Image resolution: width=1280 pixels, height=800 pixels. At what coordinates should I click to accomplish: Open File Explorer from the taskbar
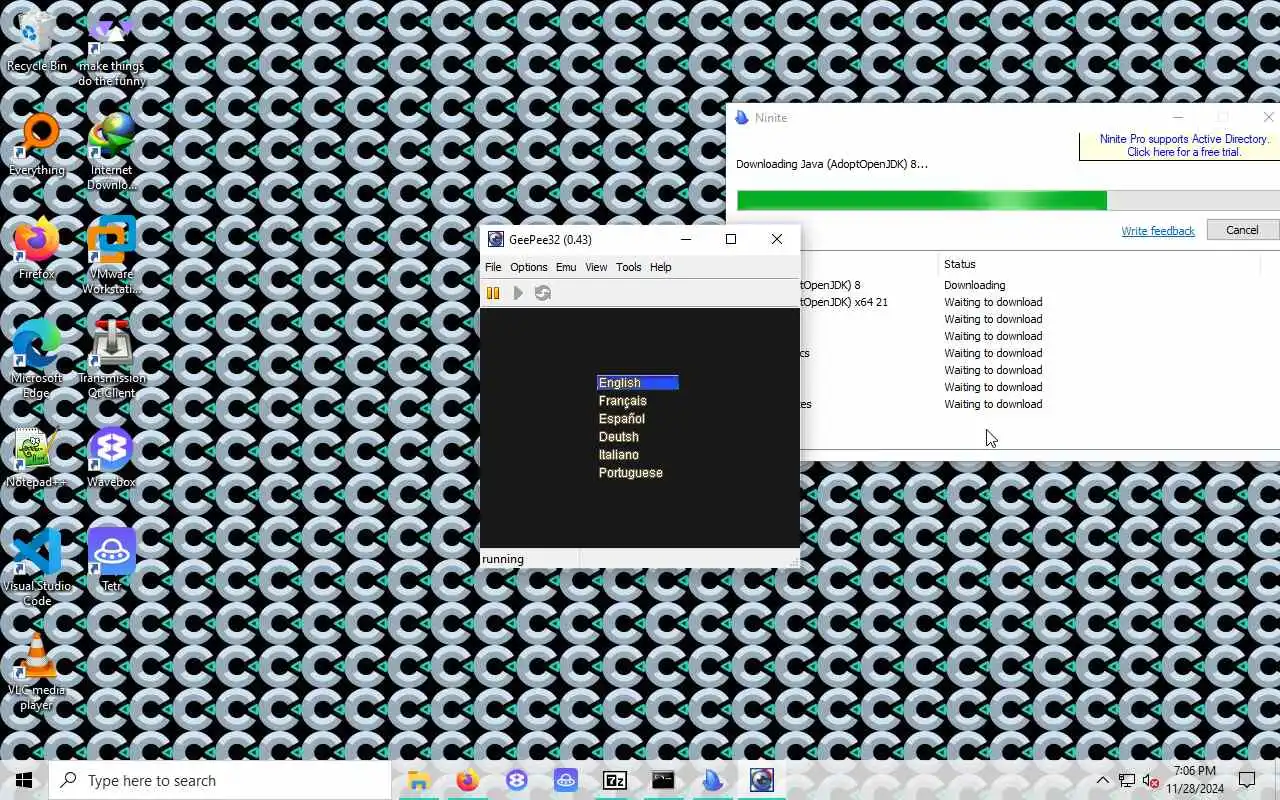click(x=419, y=780)
